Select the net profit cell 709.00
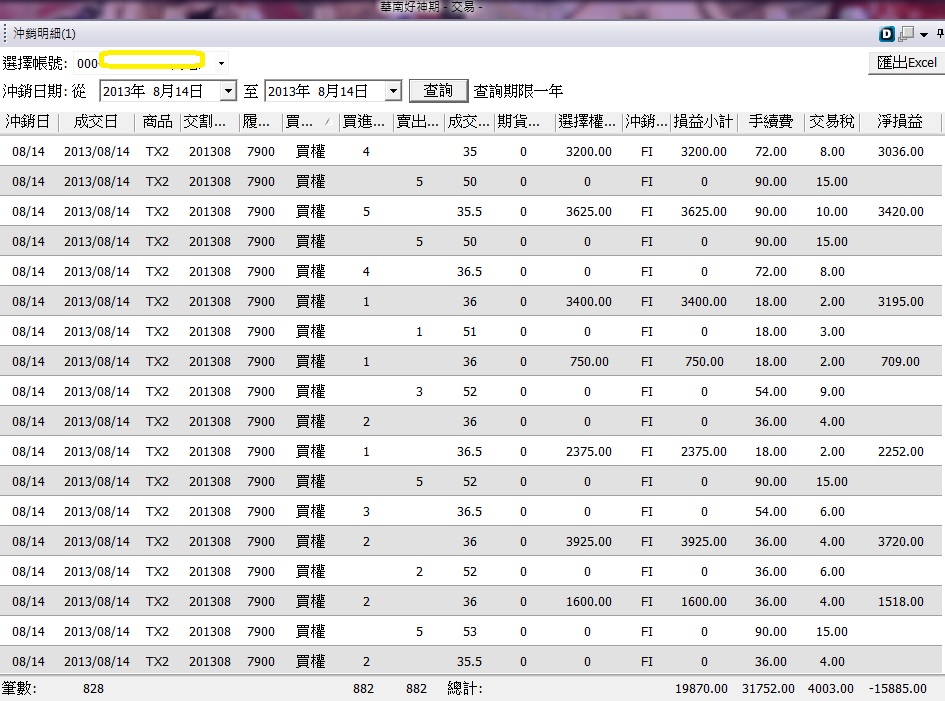Image resolution: width=945 pixels, height=701 pixels. pyautogui.click(x=900, y=362)
